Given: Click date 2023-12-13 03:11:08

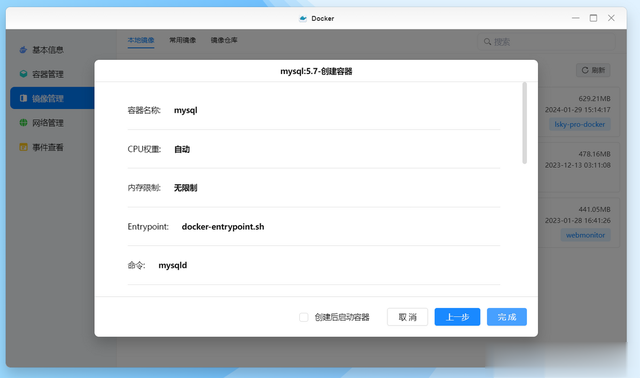Looking at the screenshot, I should pos(578,165).
